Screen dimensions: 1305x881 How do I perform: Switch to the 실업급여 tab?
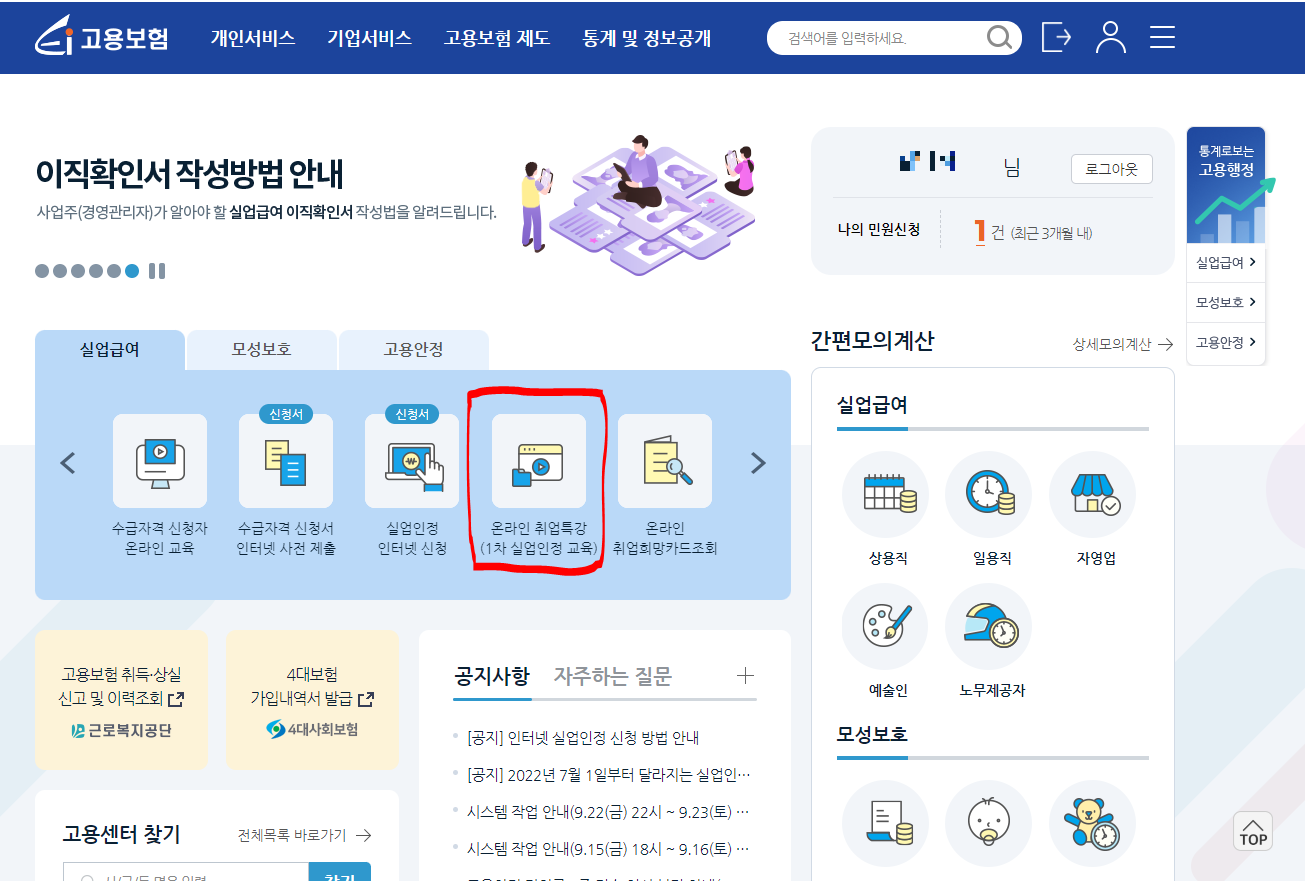point(110,350)
